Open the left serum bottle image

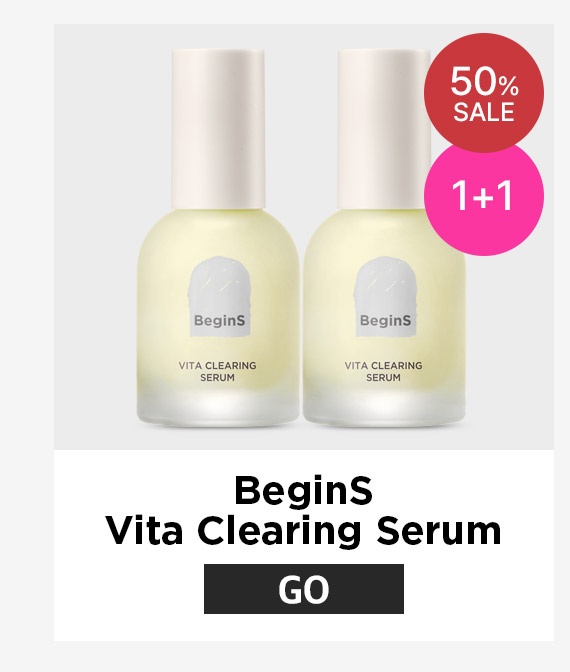(x=218, y=238)
